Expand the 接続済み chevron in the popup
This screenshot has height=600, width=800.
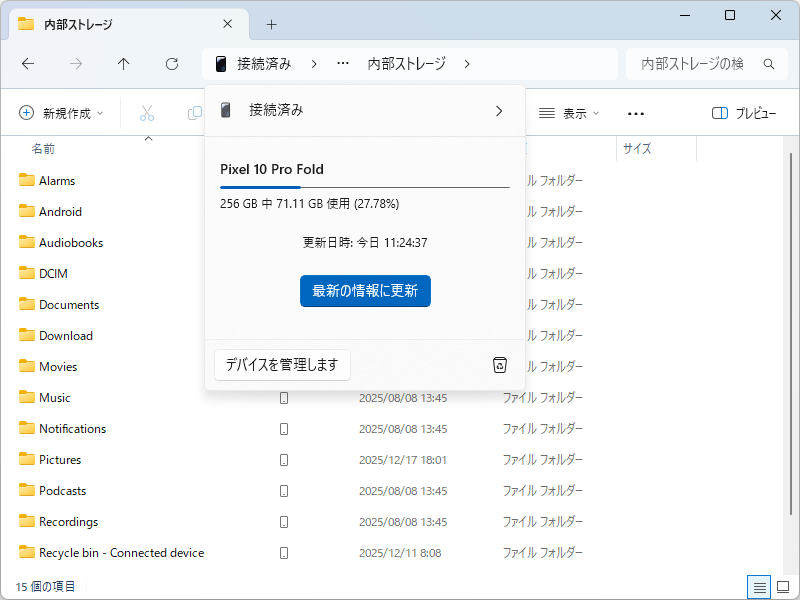pyautogui.click(x=499, y=111)
